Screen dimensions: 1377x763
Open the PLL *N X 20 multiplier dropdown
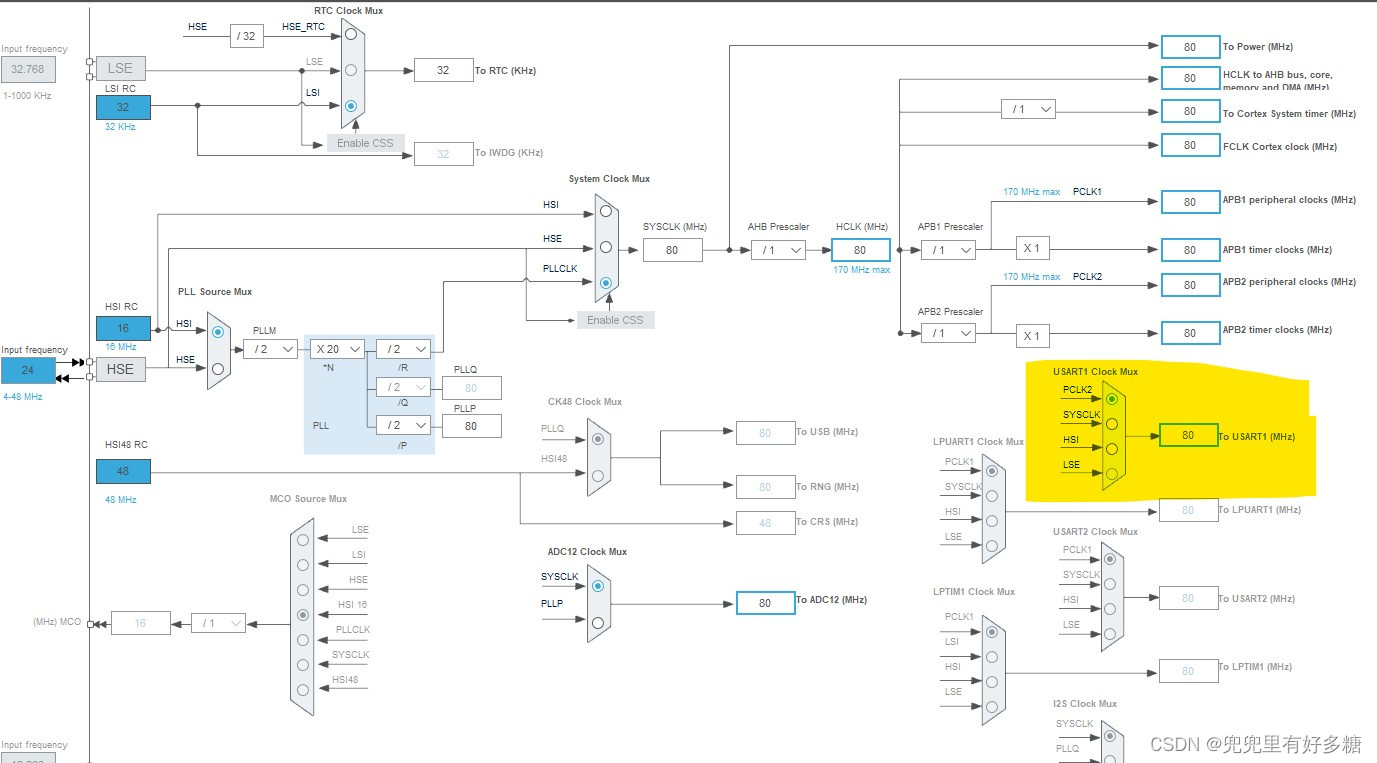337,349
